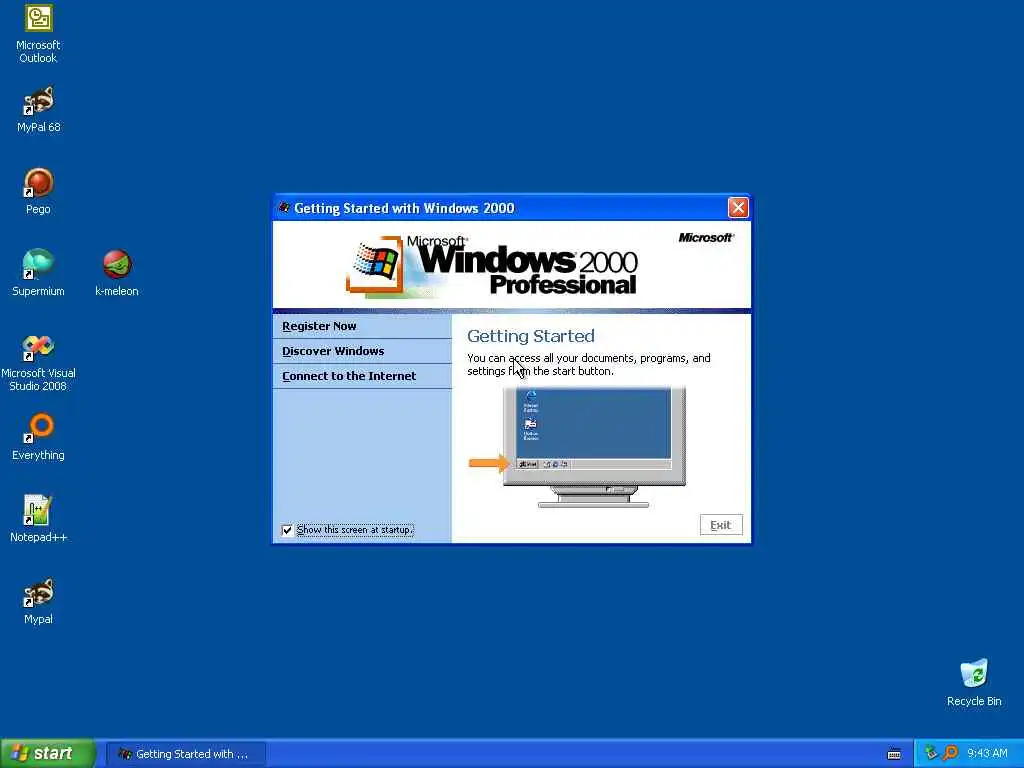
Task: Click the monitor illustration in Getting Started
Action: (x=593, y=447)
